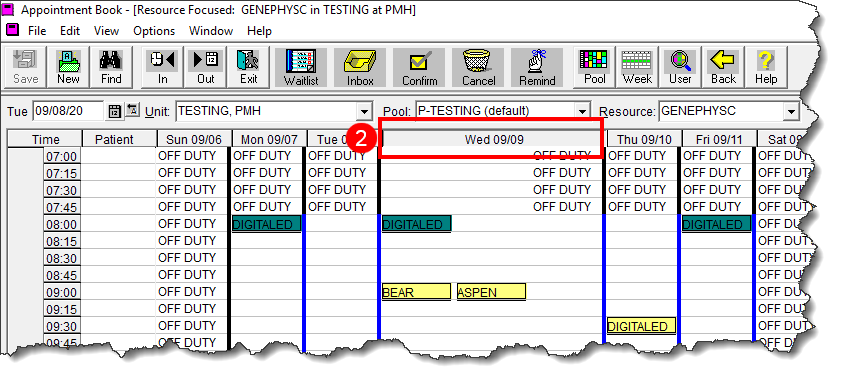The width and height of the screenshot is (843, 382).
Task: Click the Confirm checkmark icon
Action: pos(419,67)
